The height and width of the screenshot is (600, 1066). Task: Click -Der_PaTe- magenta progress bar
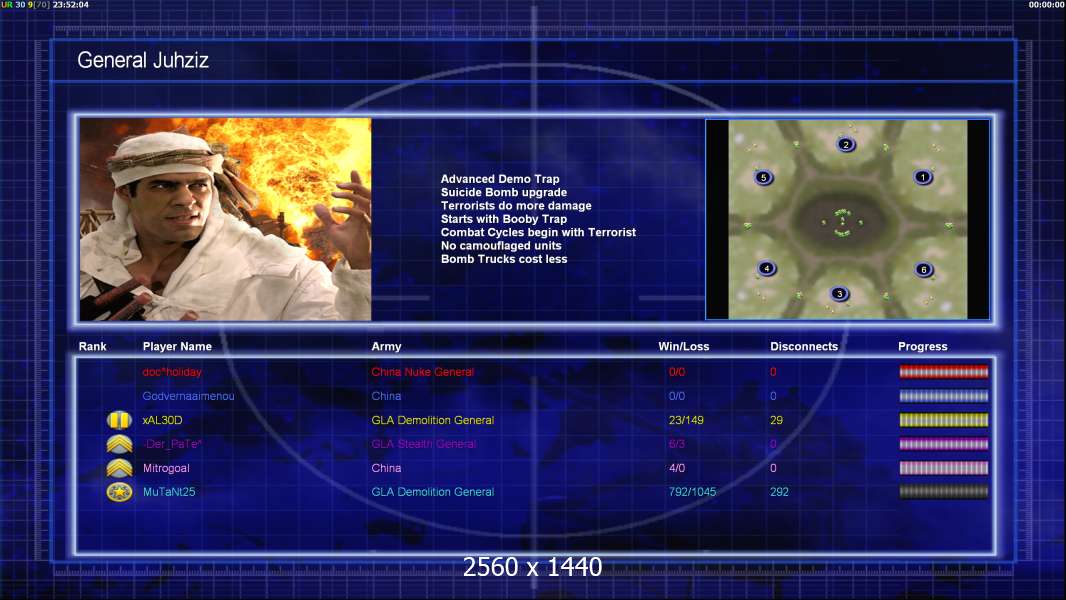944,444
